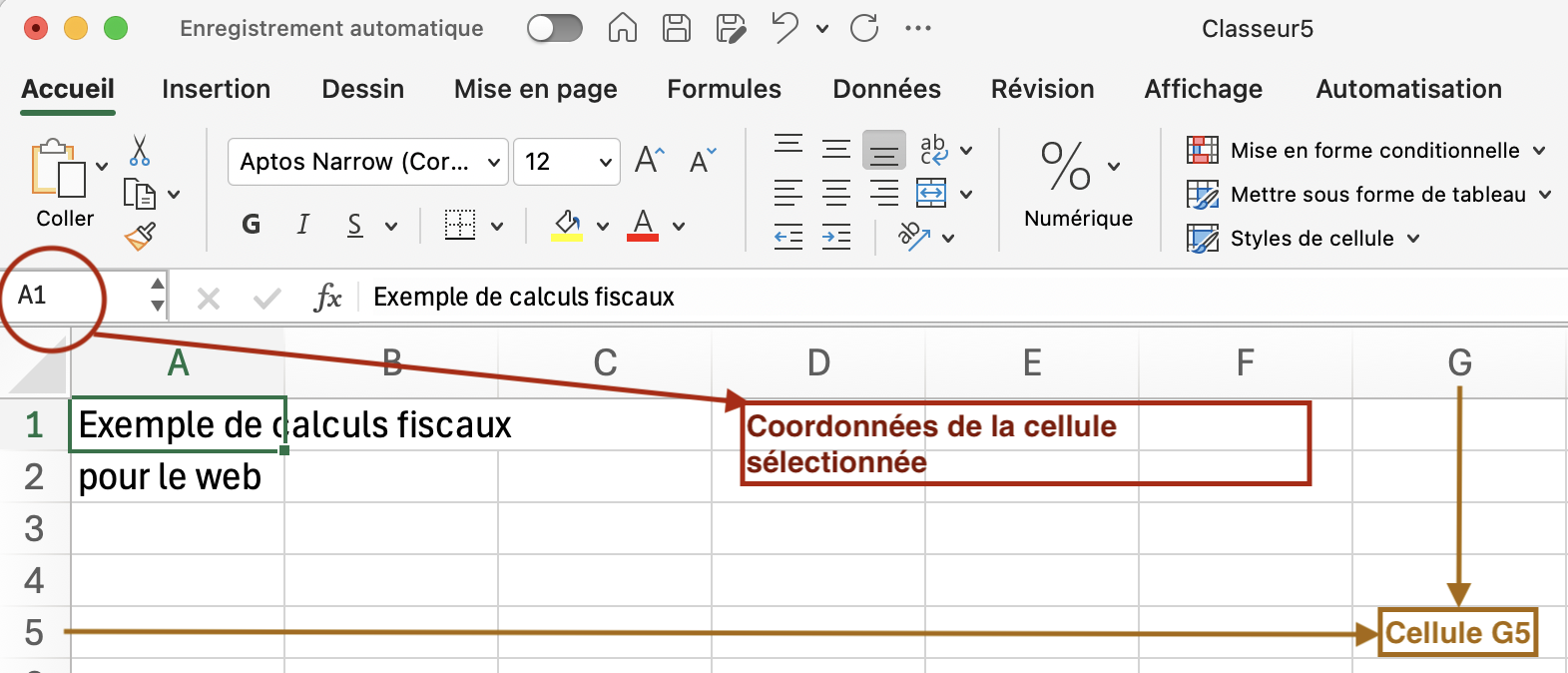Viewport: 1568px width, 673px height.
Task: Click the formula bar text field
Action: click(964, 297)
